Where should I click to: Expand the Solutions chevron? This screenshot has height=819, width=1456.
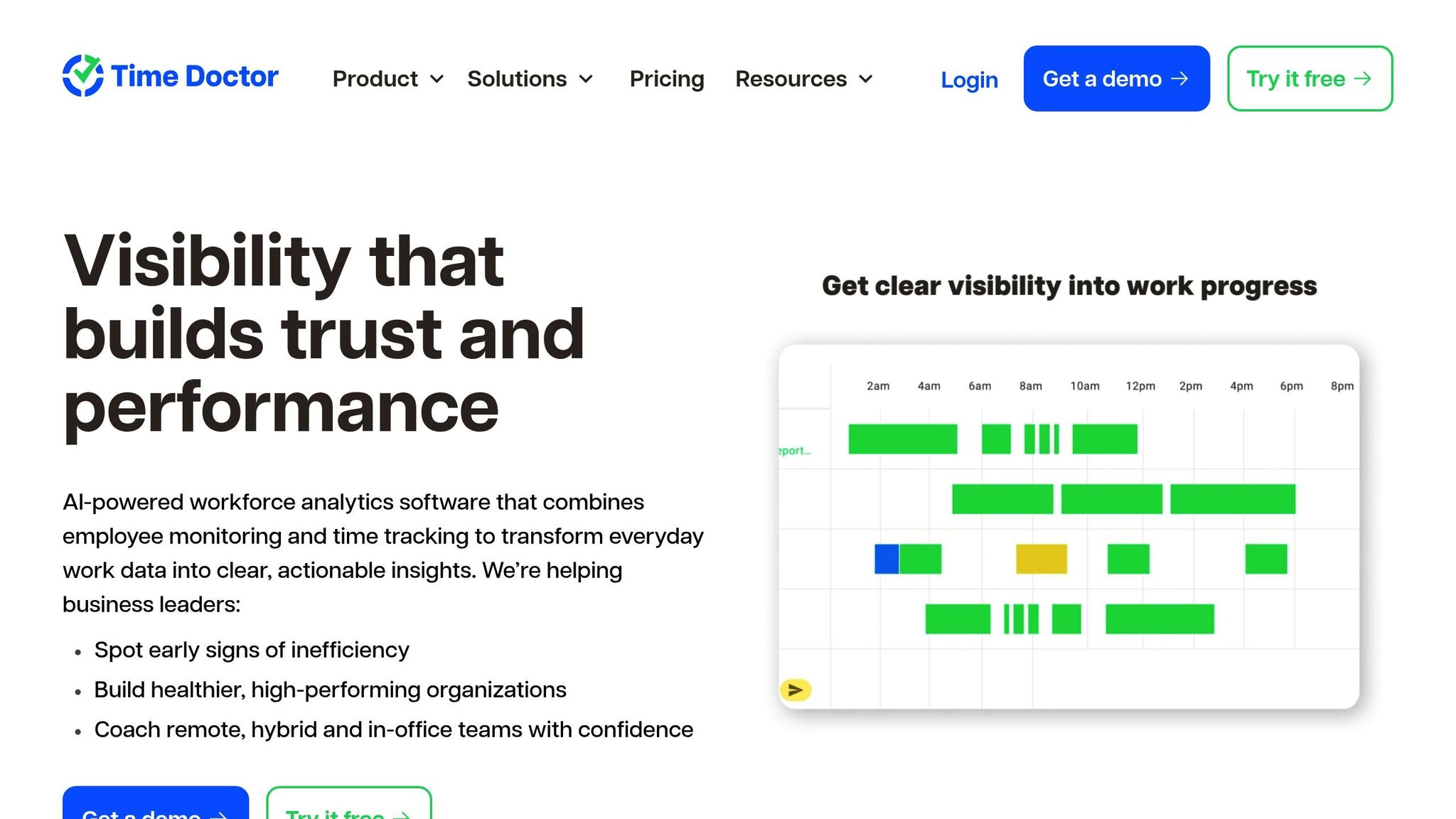586,79
